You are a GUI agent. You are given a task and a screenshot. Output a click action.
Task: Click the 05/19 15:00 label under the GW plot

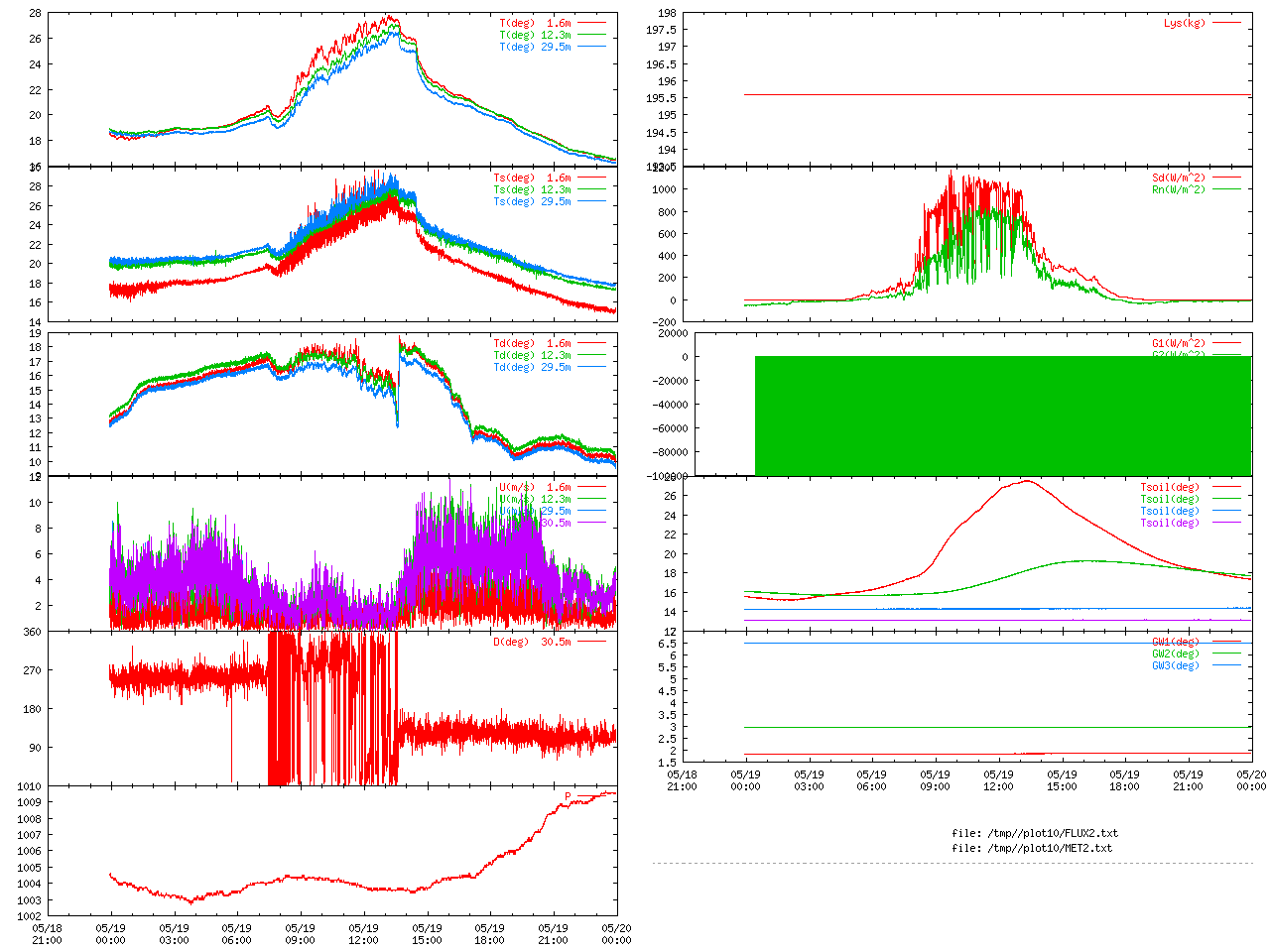tap(1062, 780)
